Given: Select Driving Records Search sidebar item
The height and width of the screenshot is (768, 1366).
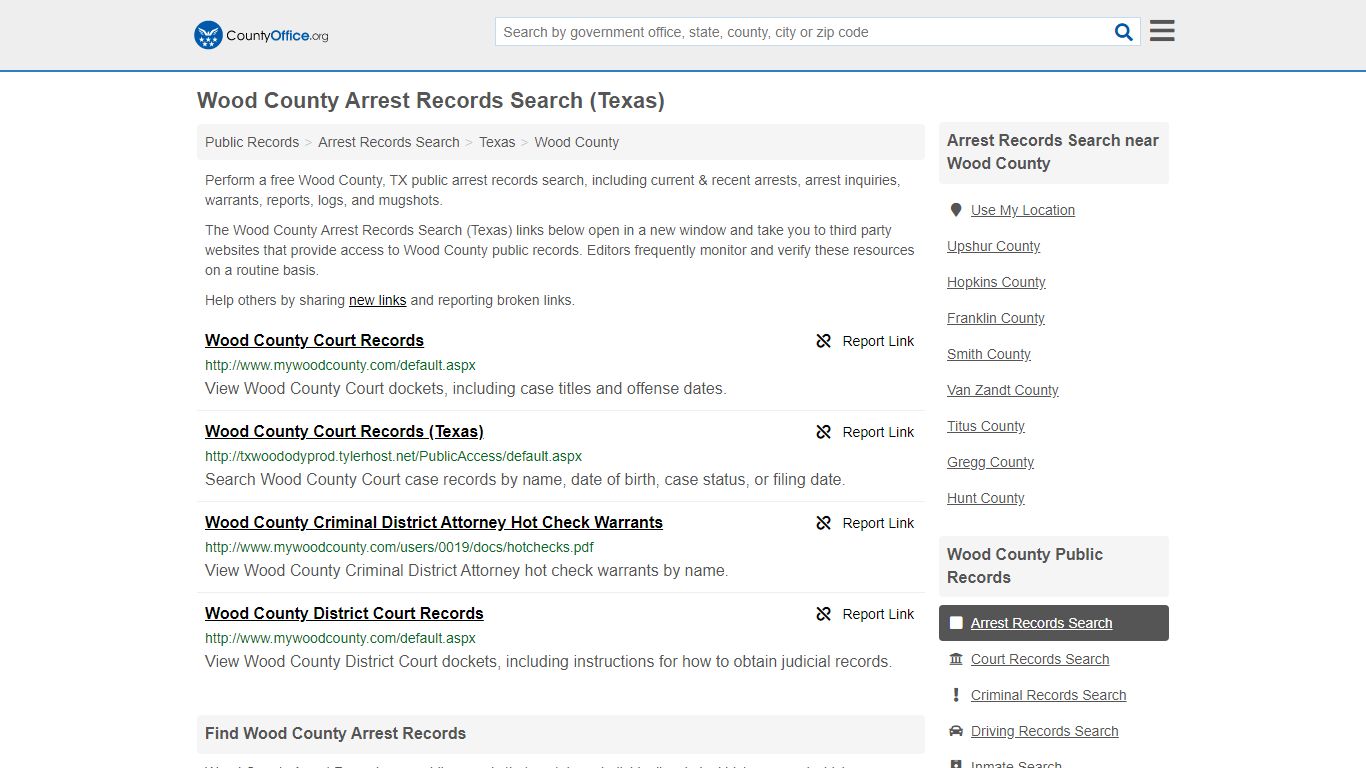Looking at the screenshot, I should [1044, 731].
